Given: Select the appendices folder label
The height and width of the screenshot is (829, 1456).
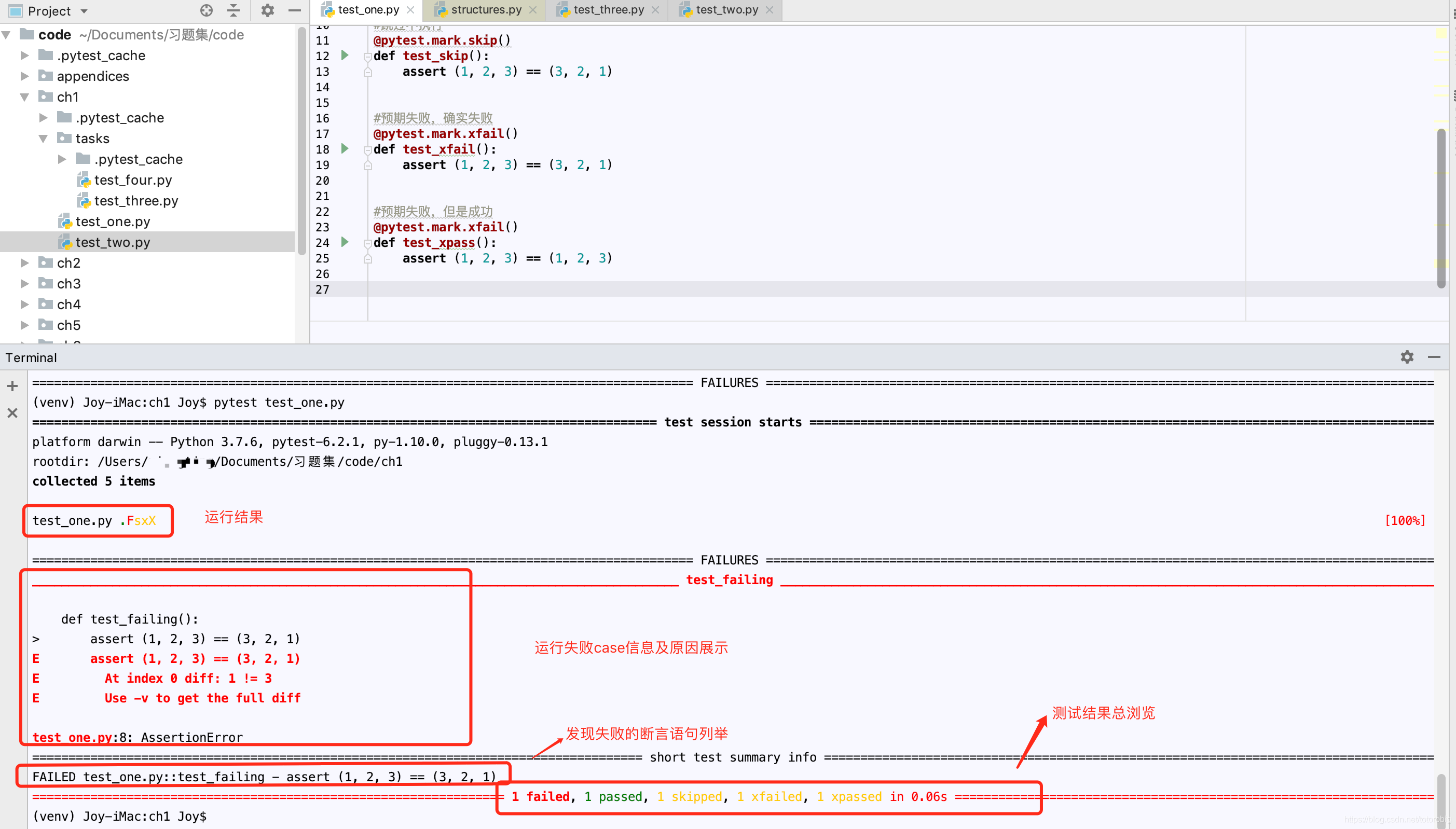Looking at the screenshot, I should pyautogui.click(x=93, y=76).
